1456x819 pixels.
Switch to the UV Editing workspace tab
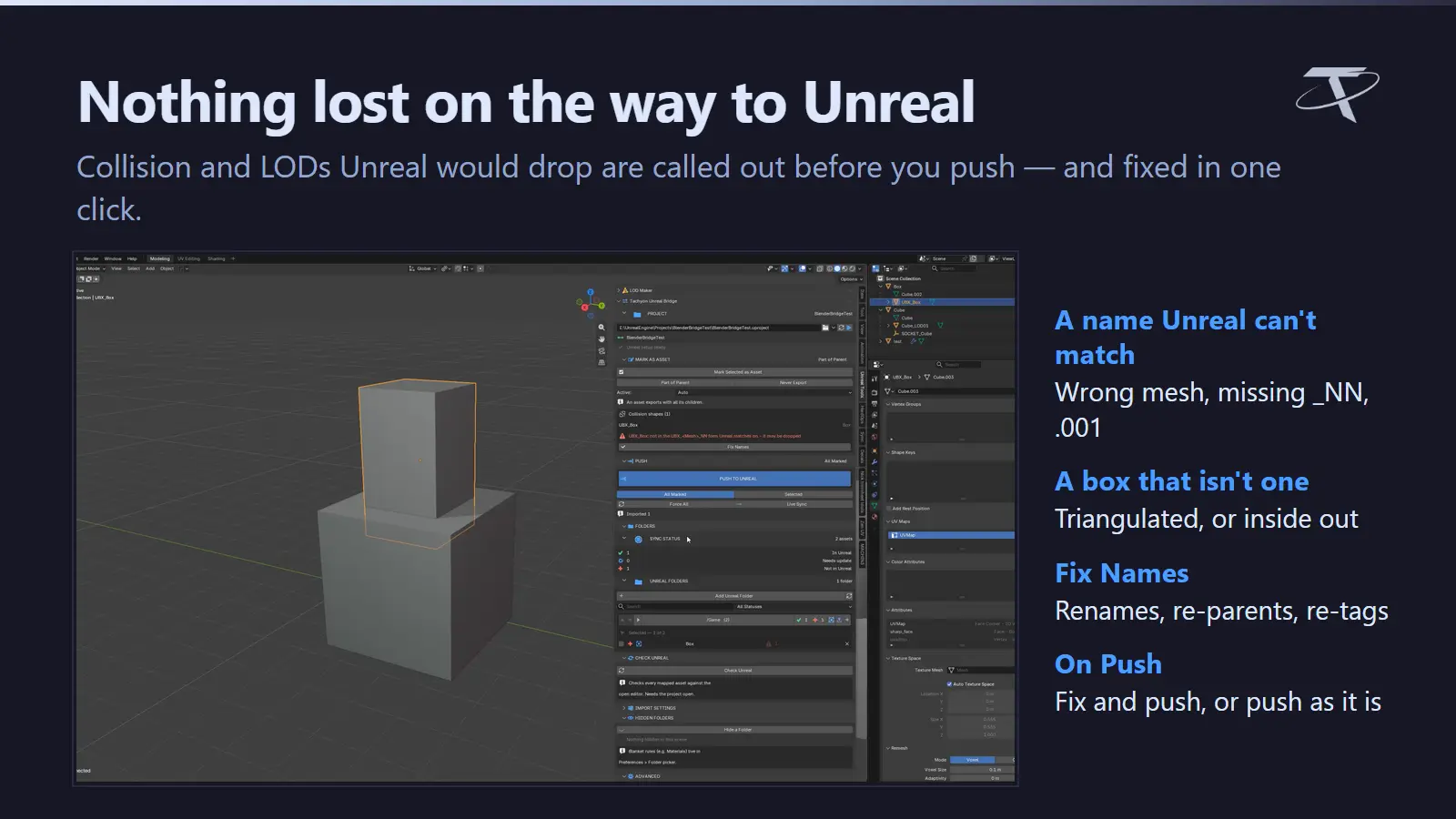(188, 258)
